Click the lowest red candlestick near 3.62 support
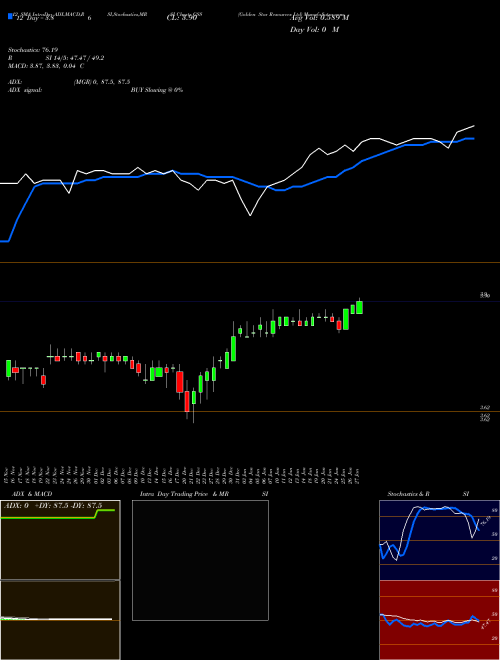This screenshot has height=660, width=500. (187, 401)
